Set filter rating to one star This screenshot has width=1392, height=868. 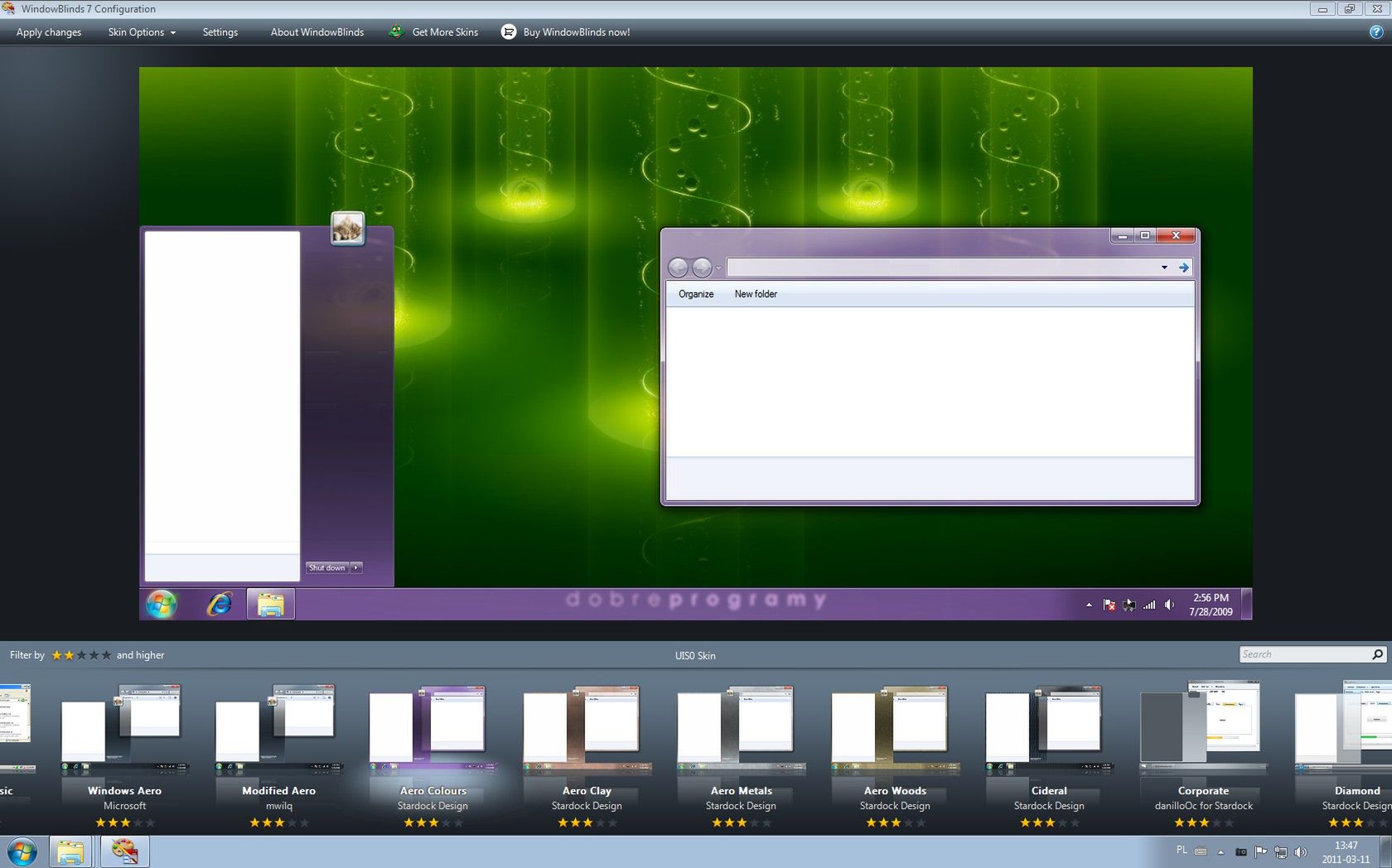pos(56,655)
